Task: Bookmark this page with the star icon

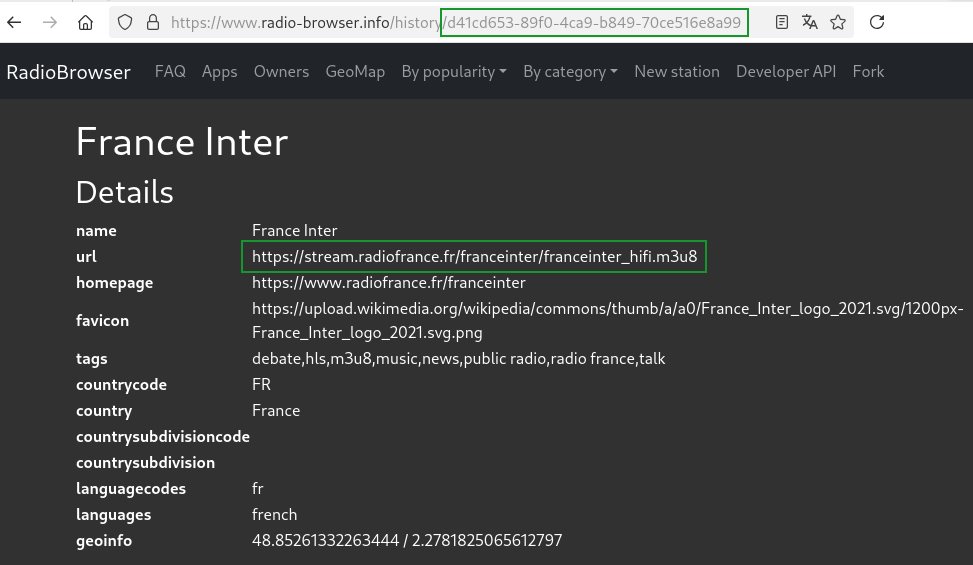Action: tap(838, 22)
